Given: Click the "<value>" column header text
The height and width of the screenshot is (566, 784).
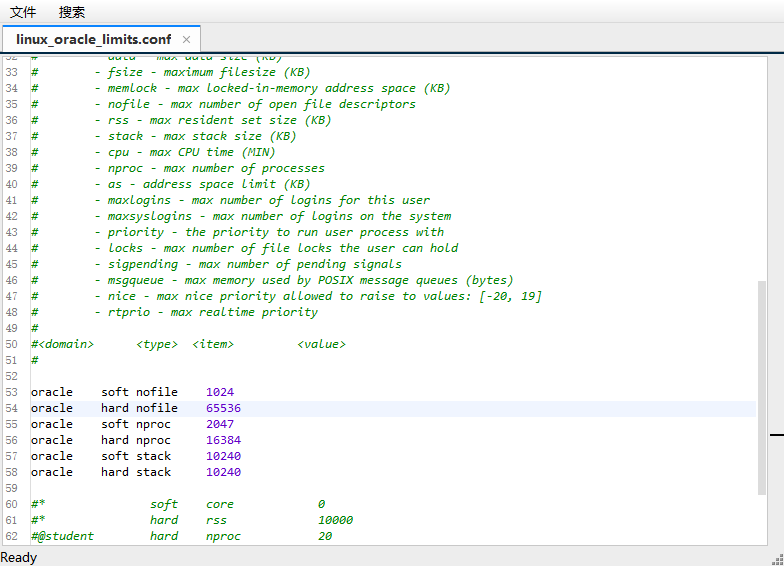Looking at the screenshot, I should 321,344.
